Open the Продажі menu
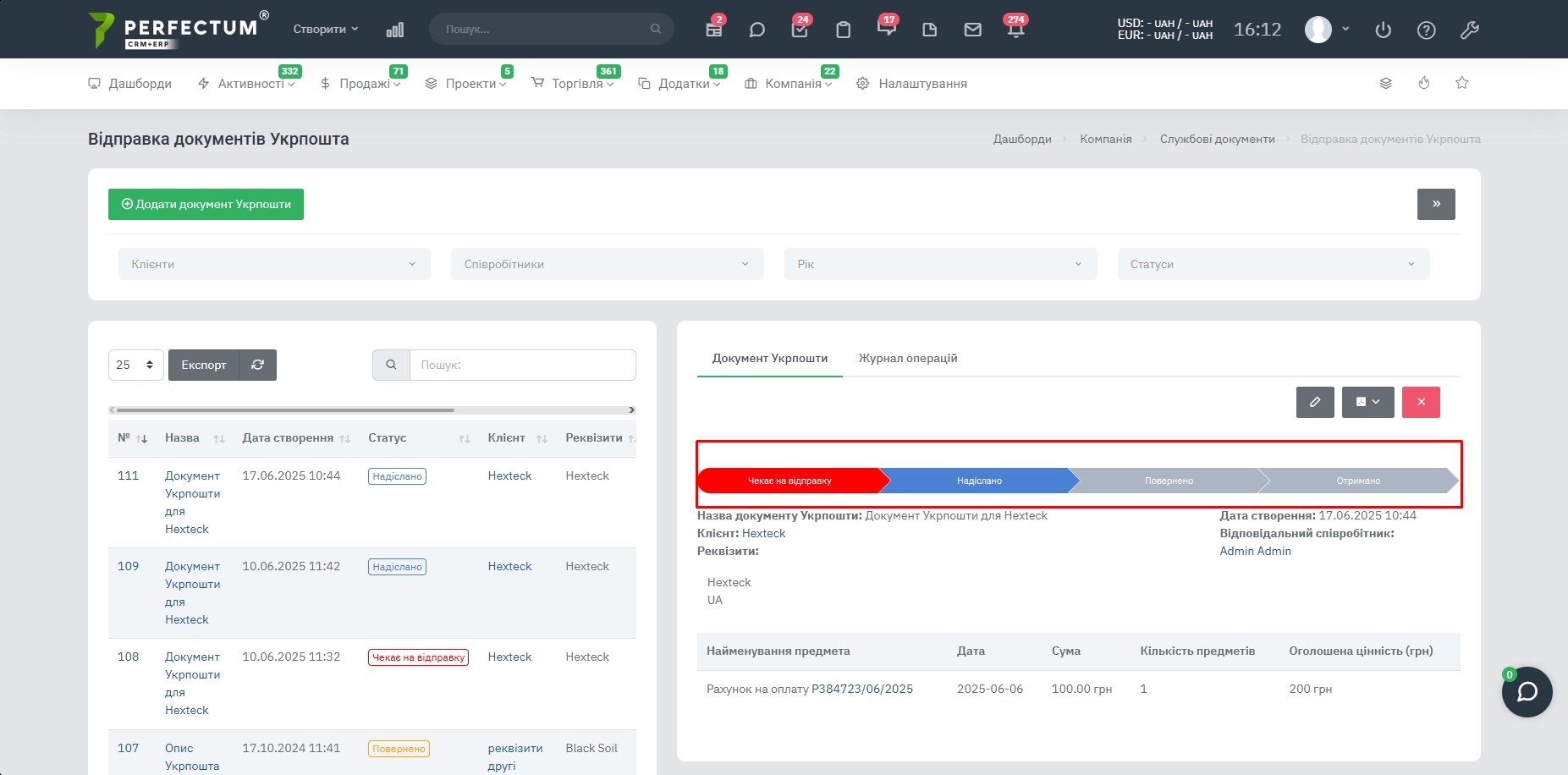The image size is (1568, 775). (x=360, y=83)
